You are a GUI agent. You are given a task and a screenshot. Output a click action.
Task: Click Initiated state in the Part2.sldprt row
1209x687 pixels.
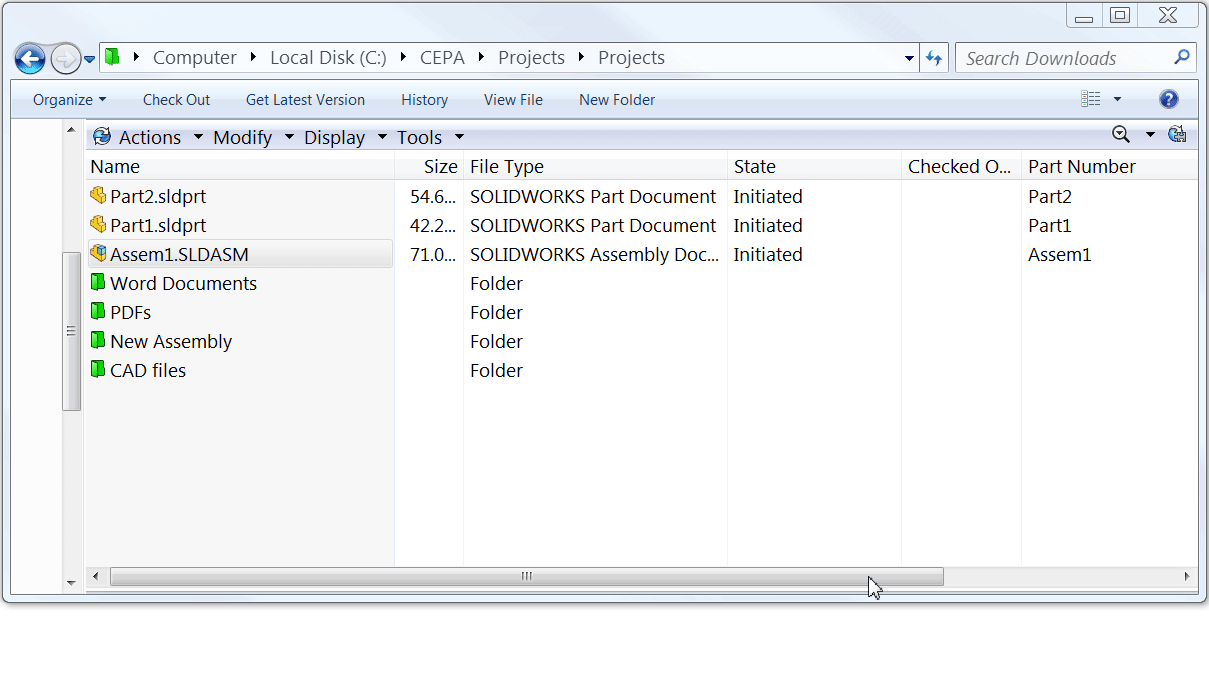click(x=768, y=196)
